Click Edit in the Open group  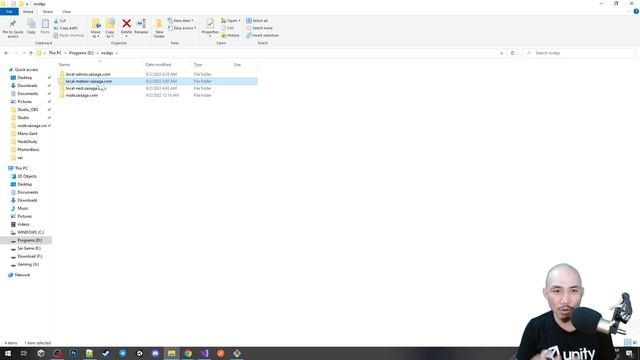(228, 28)
